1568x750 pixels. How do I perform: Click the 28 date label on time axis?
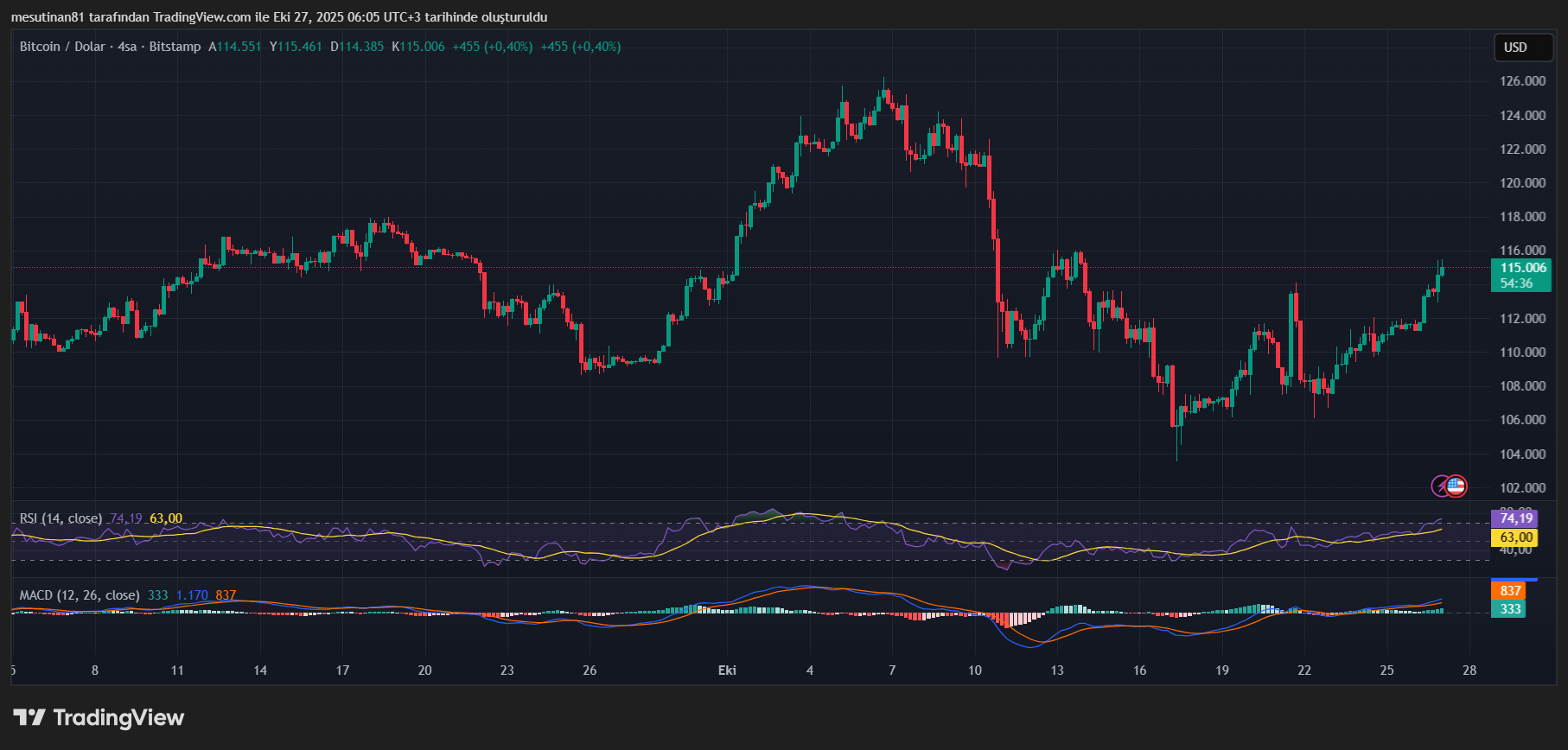1469,671
